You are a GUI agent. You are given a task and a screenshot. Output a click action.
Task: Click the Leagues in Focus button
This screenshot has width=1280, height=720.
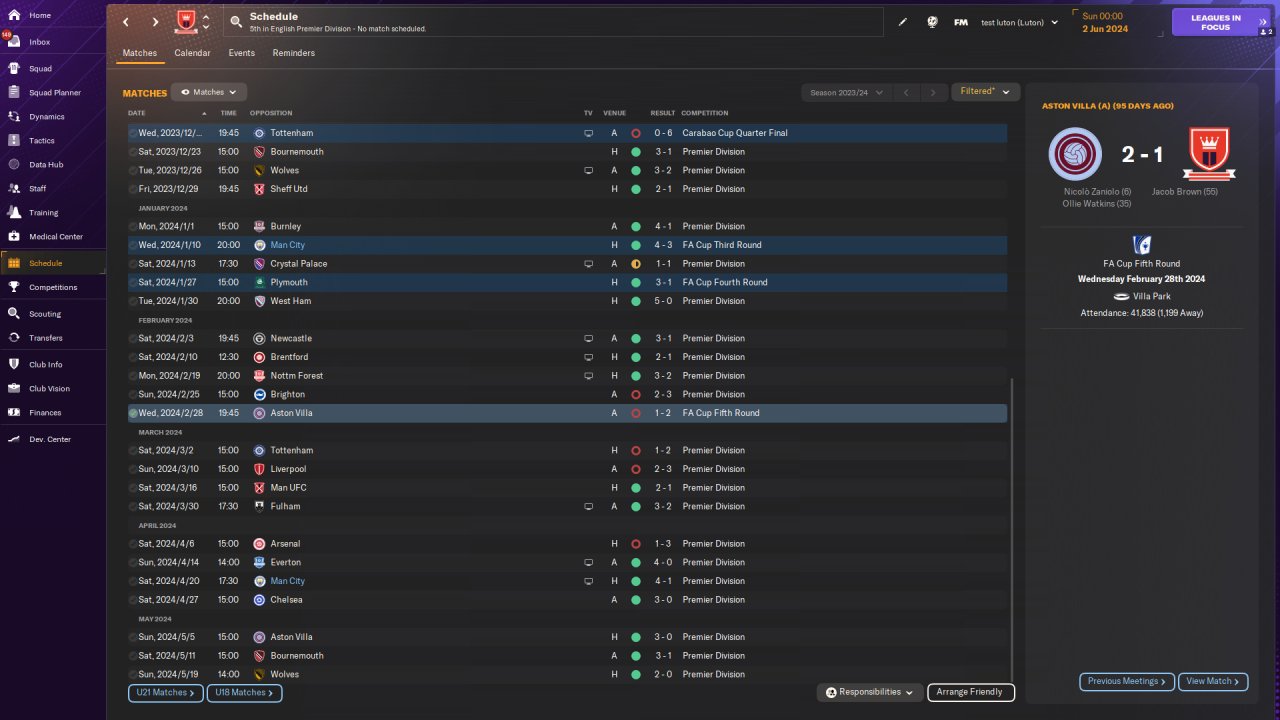(1215, 22)
